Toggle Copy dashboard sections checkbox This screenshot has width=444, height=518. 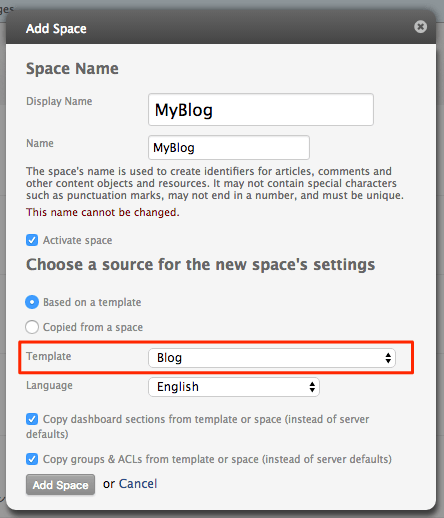click(32, 419)
